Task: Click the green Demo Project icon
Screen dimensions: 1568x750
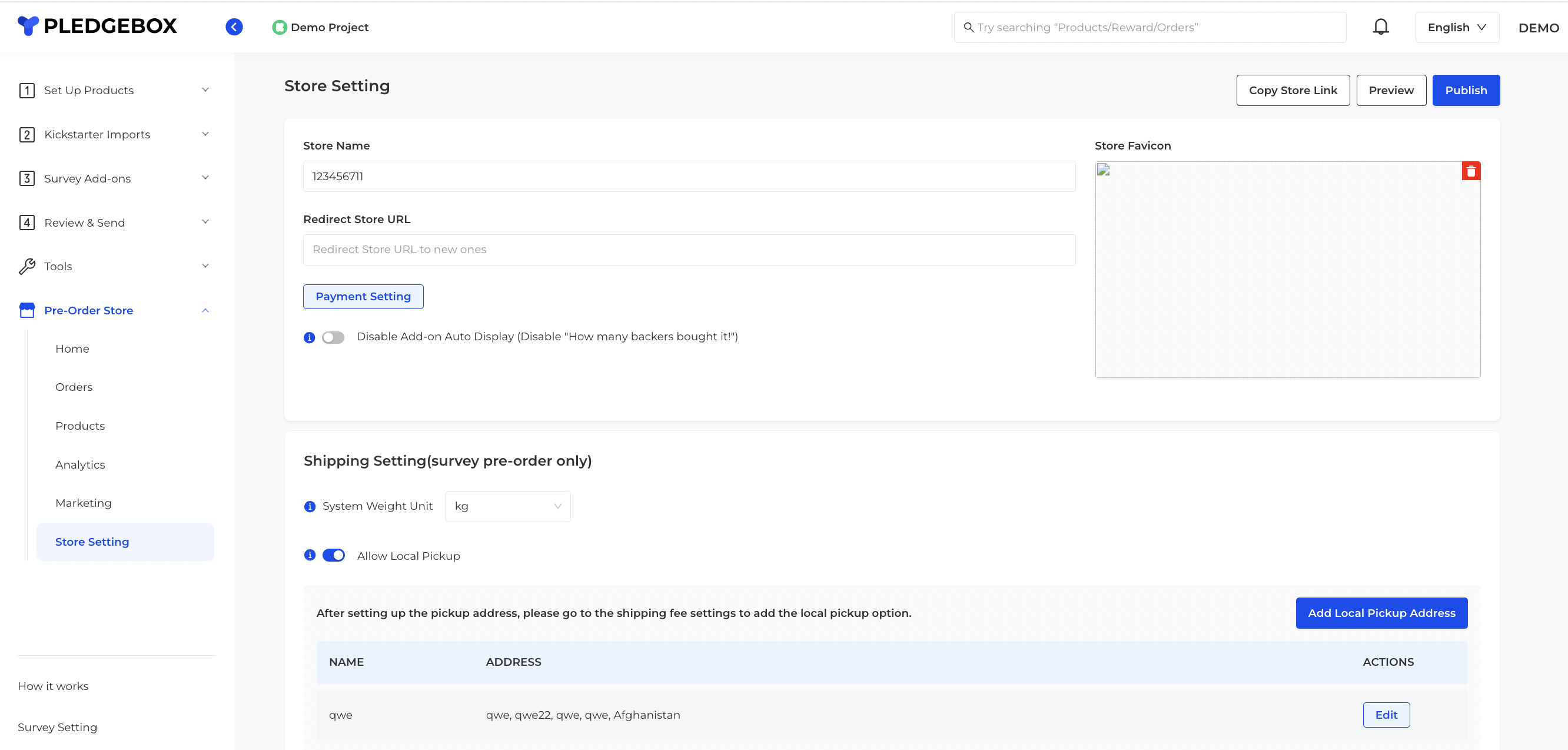Action: click(x=280, y=28)
